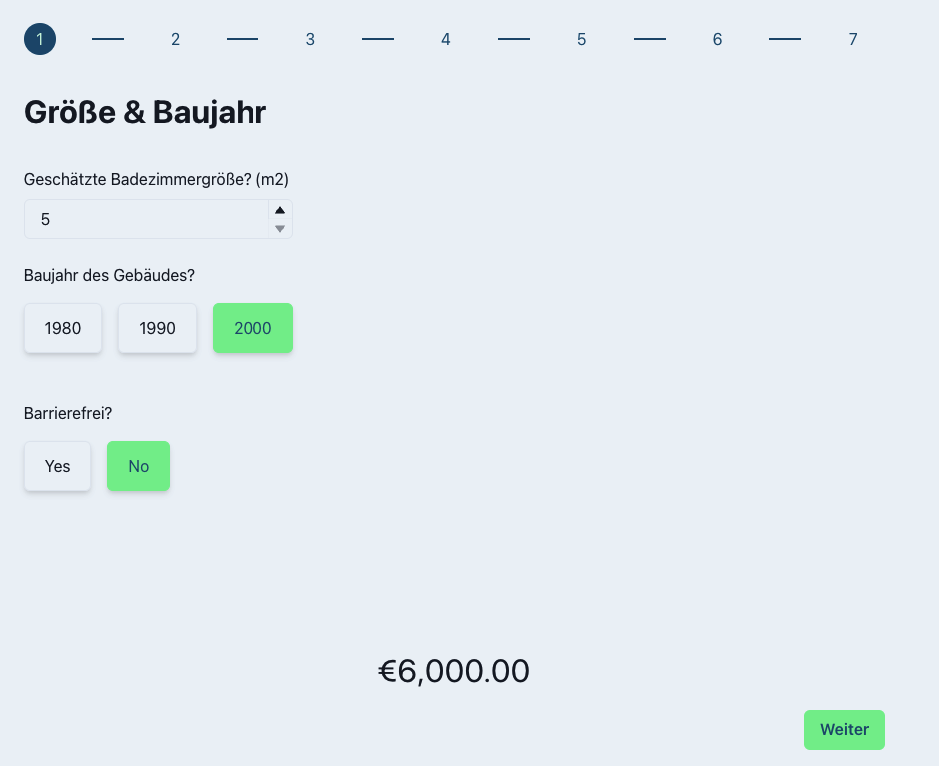Choose 1990 as construction year

[157, 328]
